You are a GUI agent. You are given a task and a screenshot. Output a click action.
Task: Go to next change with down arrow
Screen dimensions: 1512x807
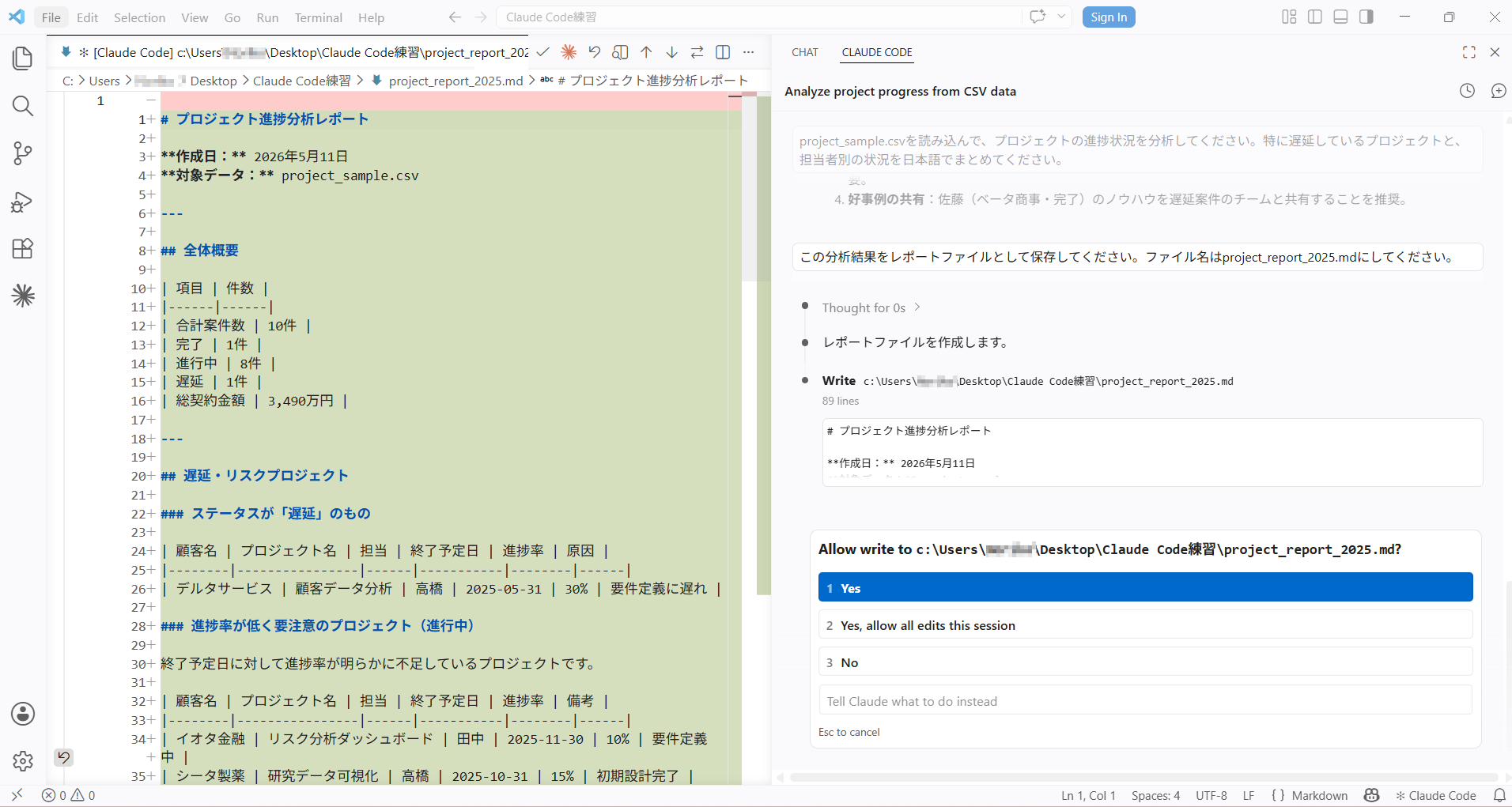[671, 52]
